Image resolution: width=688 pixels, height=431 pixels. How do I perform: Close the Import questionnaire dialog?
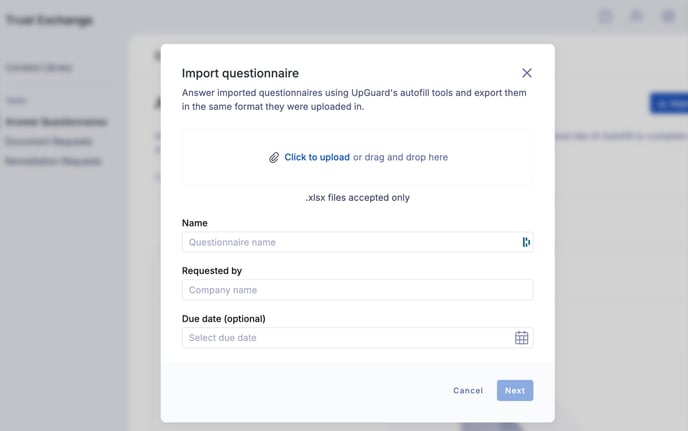click(x=527, y=73)
